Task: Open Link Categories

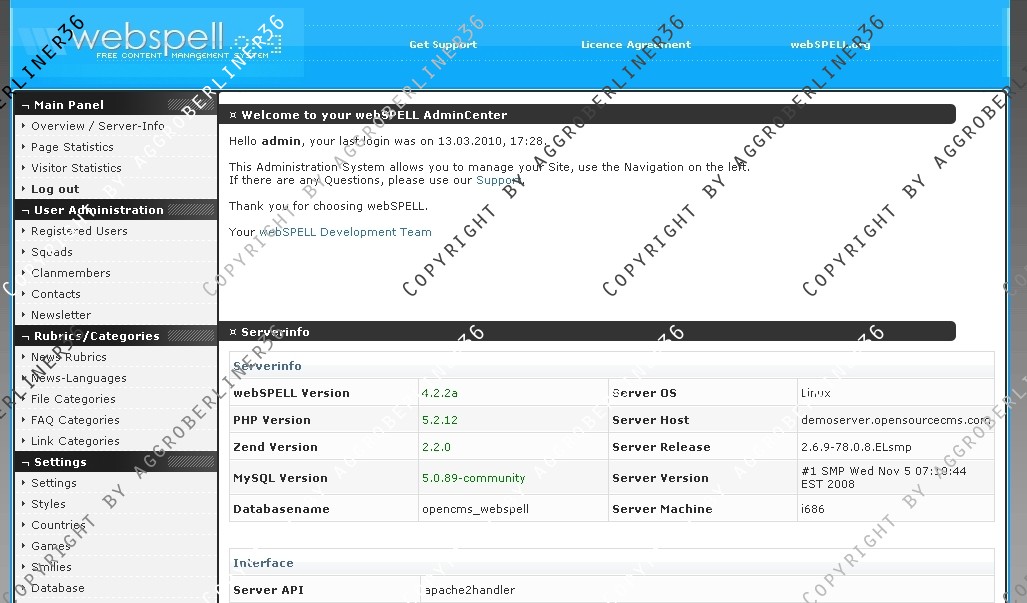Action: pyautogui.click(x=75, y=441)
